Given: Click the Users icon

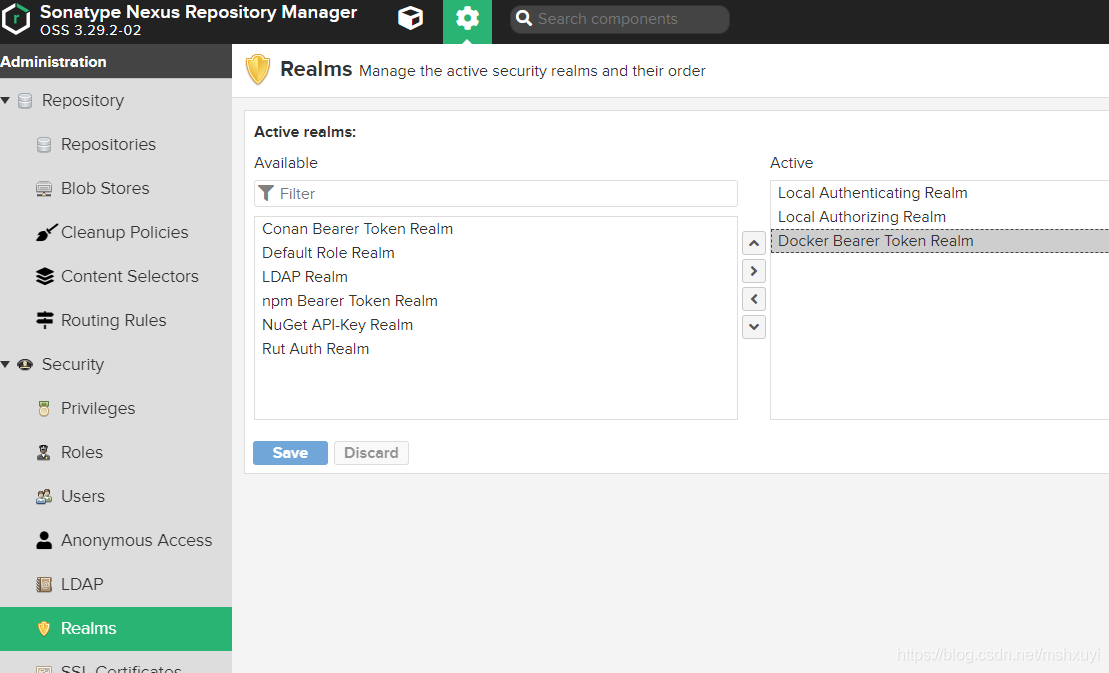Looking at the screenshot, I should (x=44, y=497).
